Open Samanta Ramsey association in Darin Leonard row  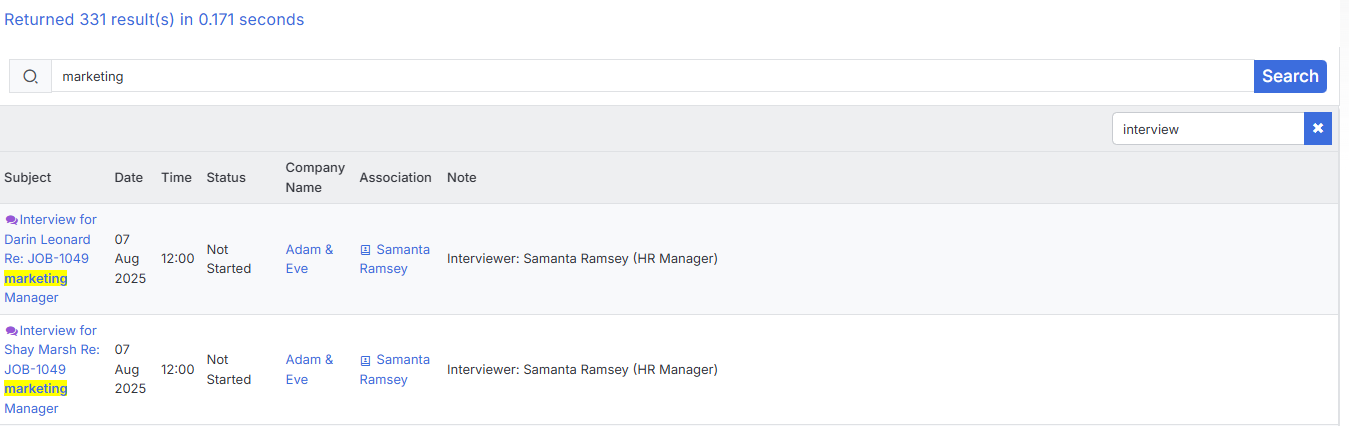pos(395,259)
